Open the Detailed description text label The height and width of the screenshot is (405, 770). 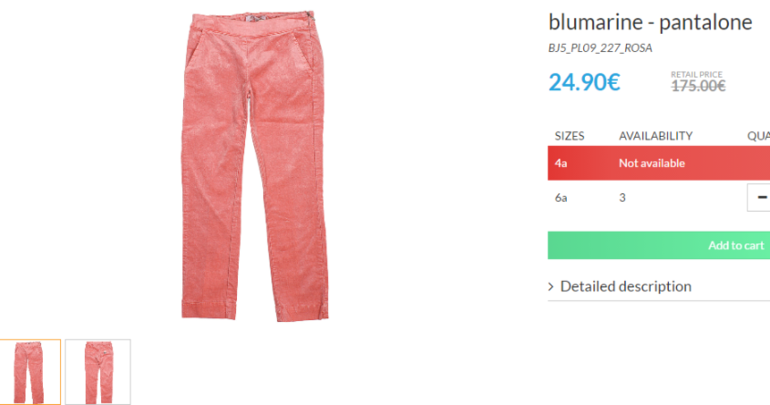[x=626, y=286]
